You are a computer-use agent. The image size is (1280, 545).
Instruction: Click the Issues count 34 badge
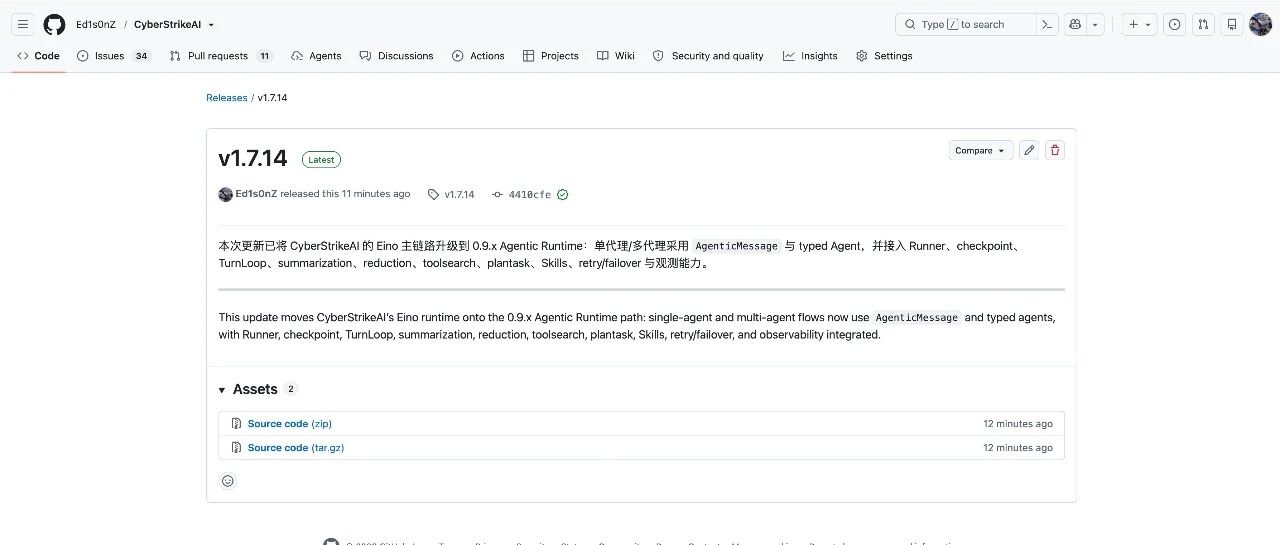(141, 56)
